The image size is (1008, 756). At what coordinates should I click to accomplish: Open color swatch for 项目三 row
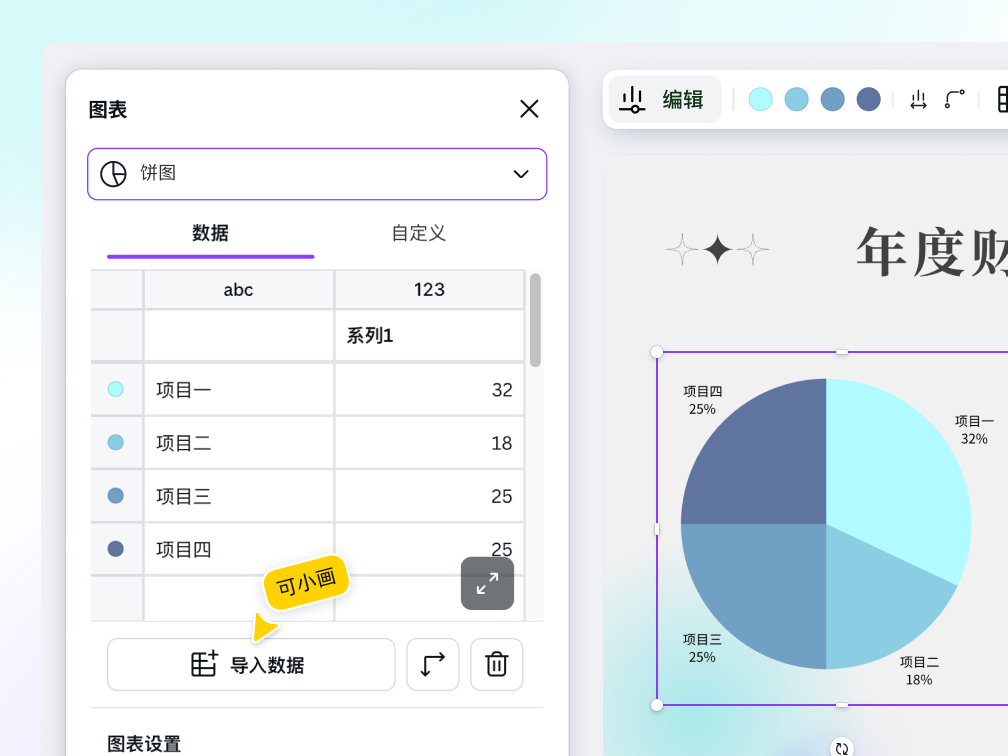(x=116, y=496)
